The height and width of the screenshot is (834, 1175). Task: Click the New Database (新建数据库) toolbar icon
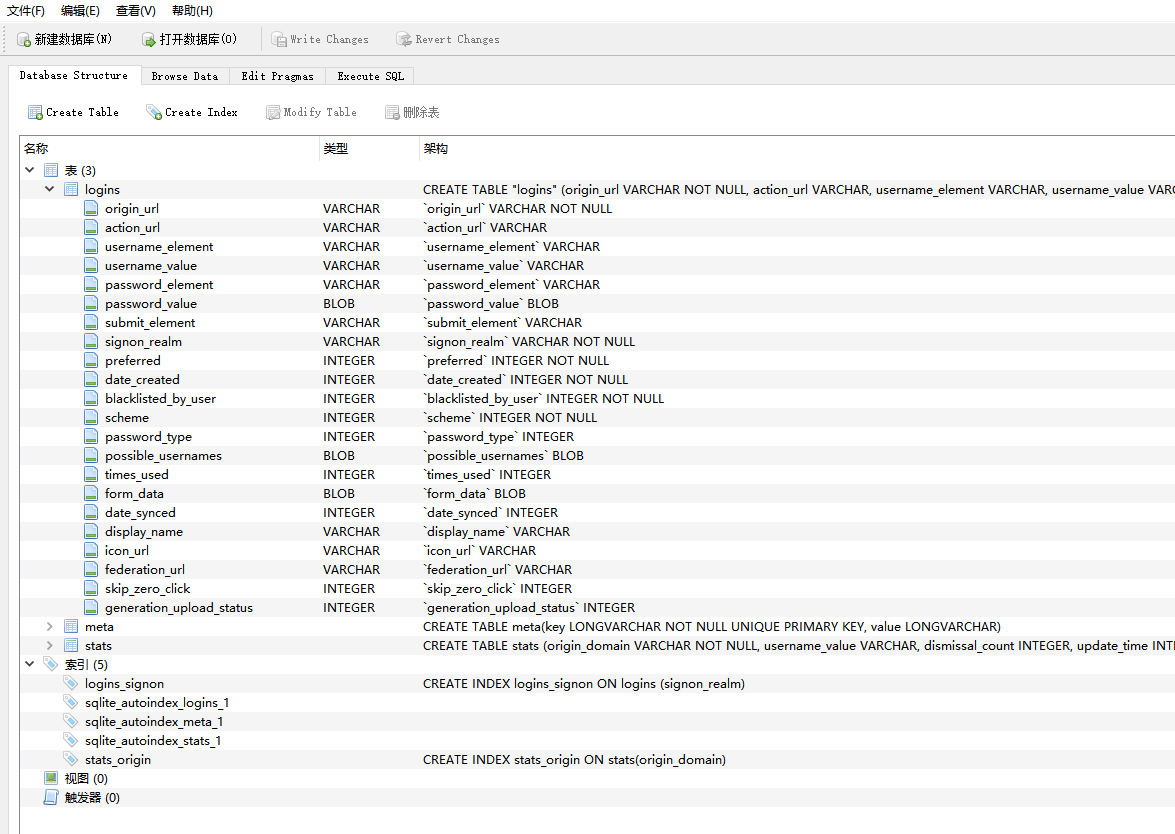click(x=24, y=40)
